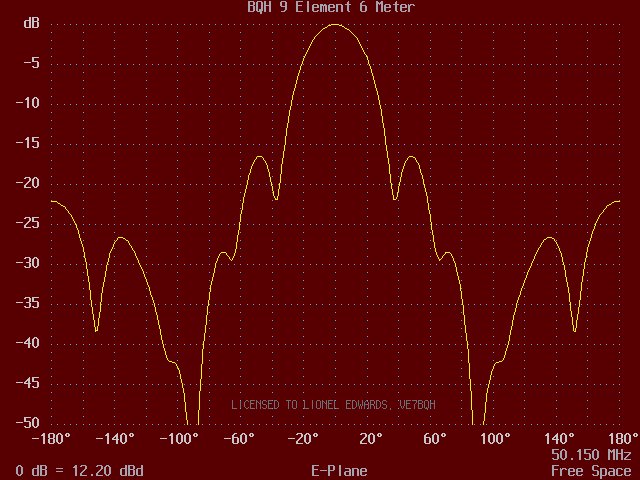The width and height of the screenshot is (640, 480).
Task: Click the LICENSED TO LIONEL EDWARDS text
Action: [x=333, y=405]
